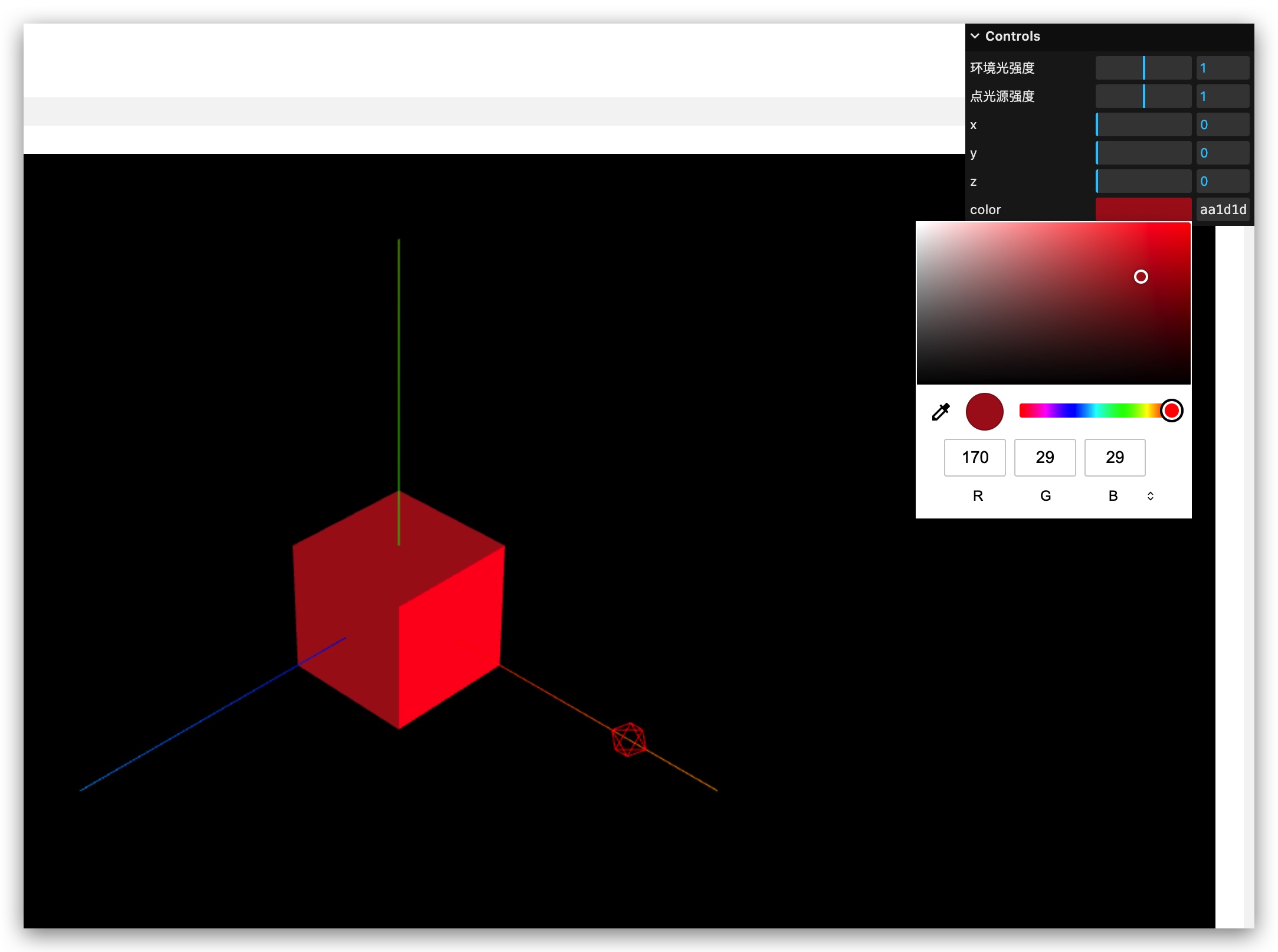Click the R channel label
The width and height of the screenshot is (1278, 952).
[978, 496]
